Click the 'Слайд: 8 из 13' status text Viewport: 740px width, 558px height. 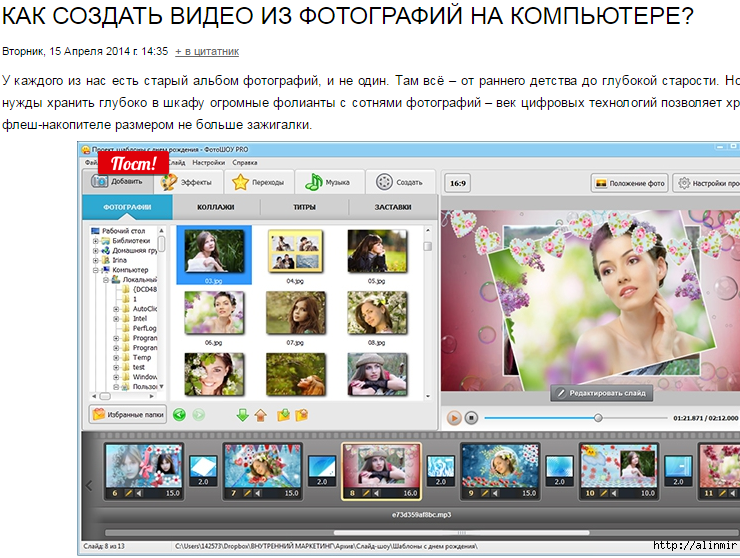(x=104, y=546)
